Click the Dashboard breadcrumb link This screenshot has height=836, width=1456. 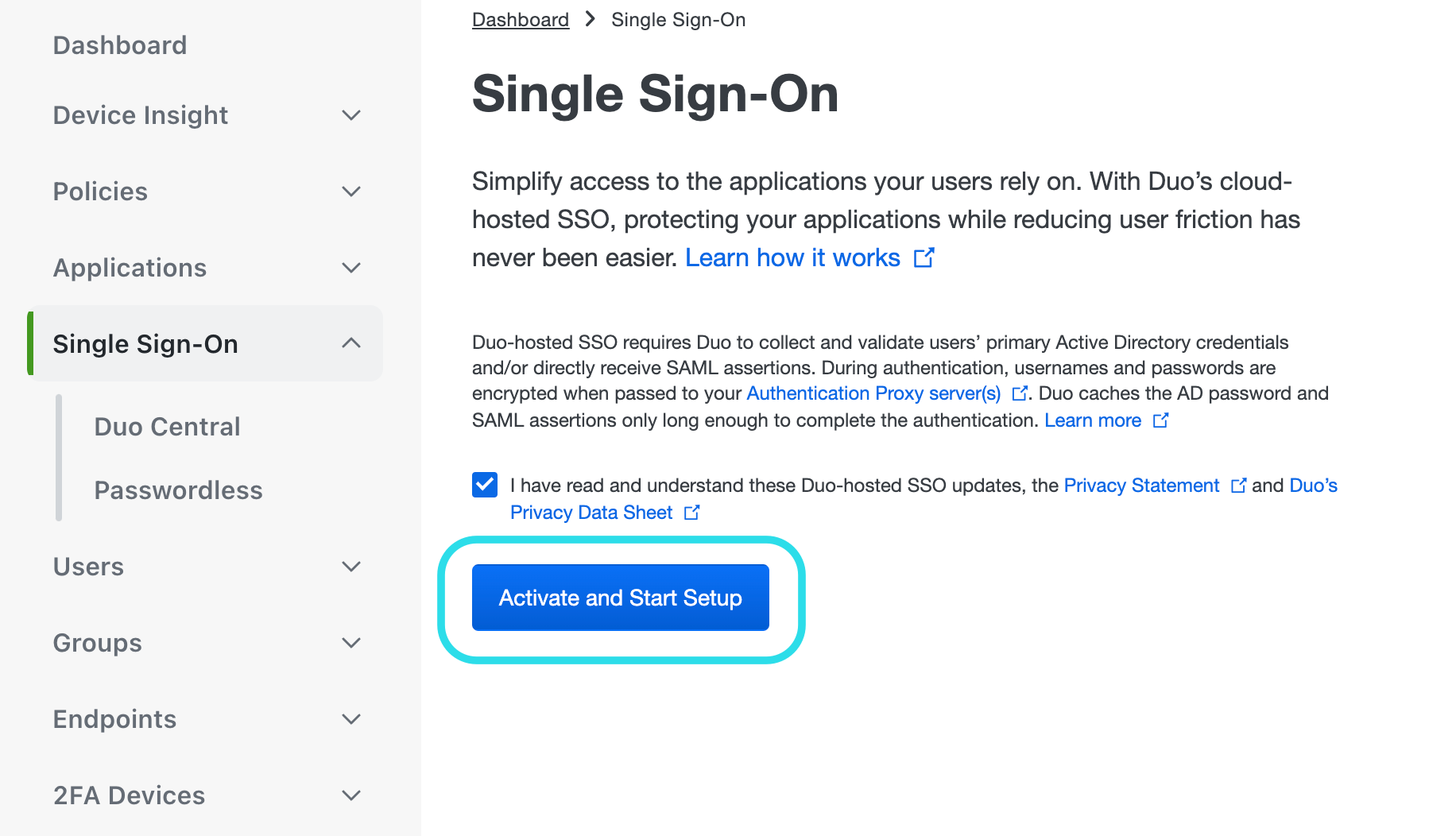(521, 19)
